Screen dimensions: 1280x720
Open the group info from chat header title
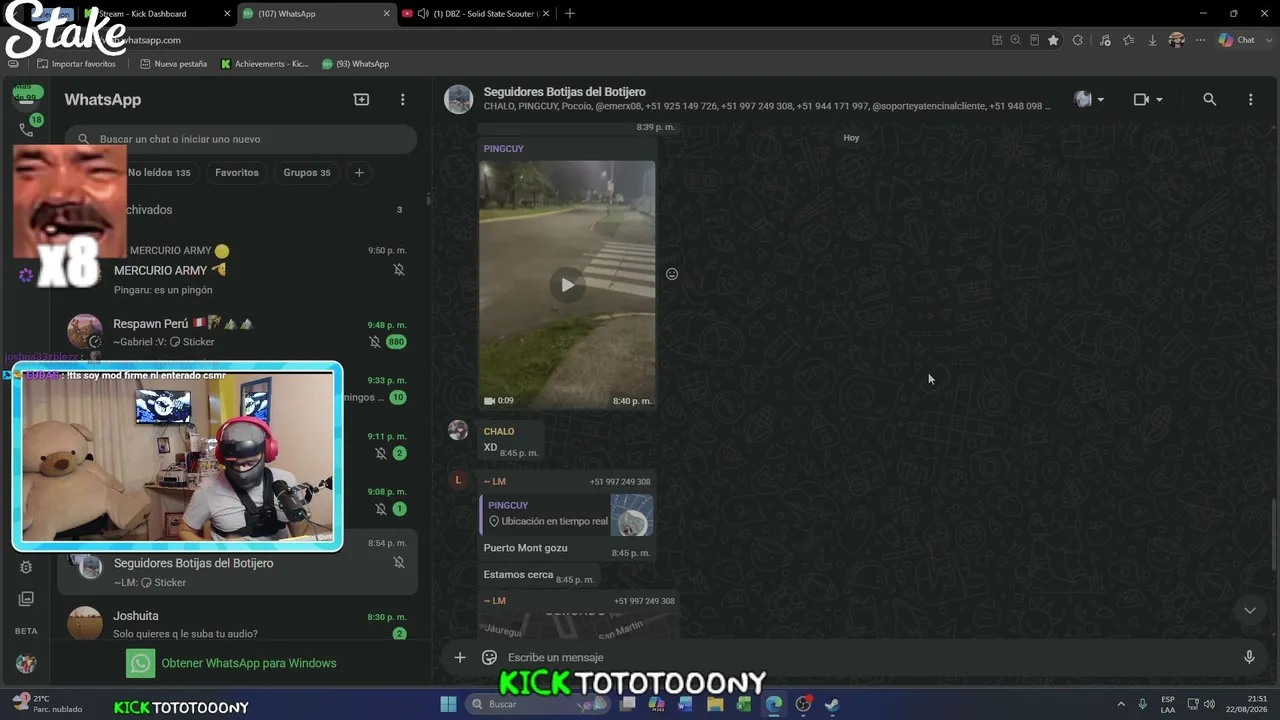coord(564,92)
